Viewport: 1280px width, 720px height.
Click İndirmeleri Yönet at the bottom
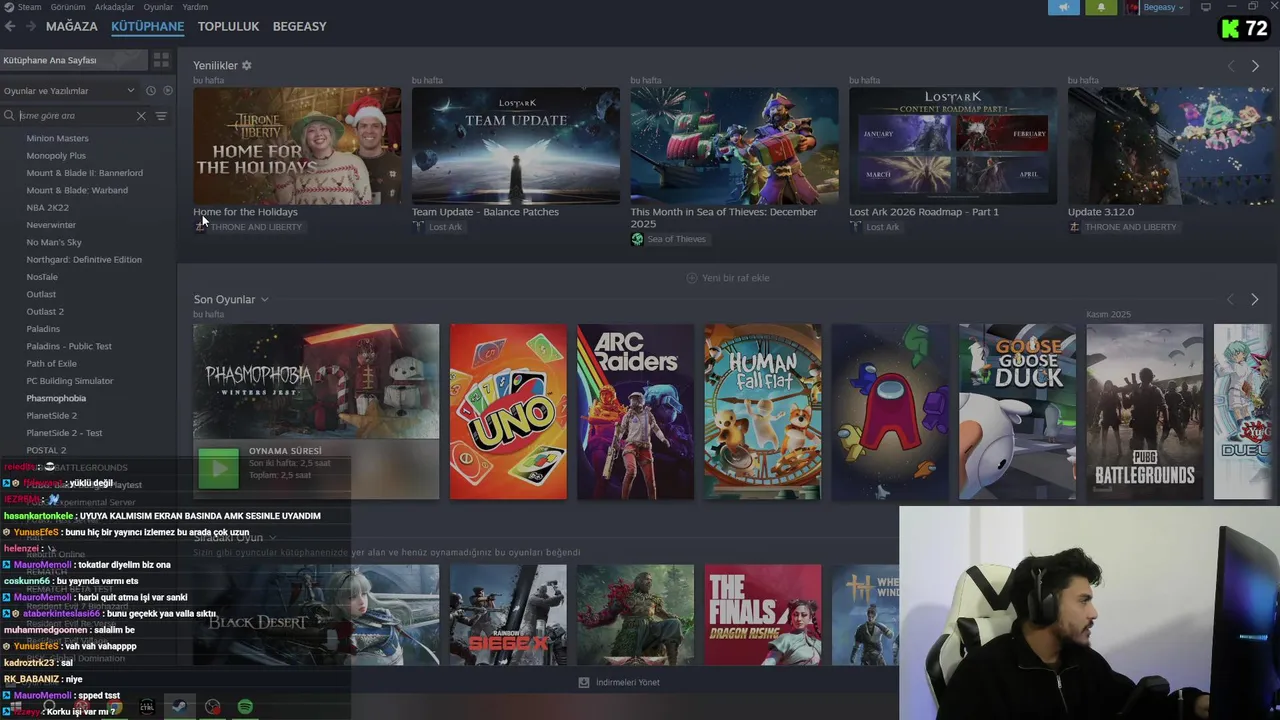point(619,682)
